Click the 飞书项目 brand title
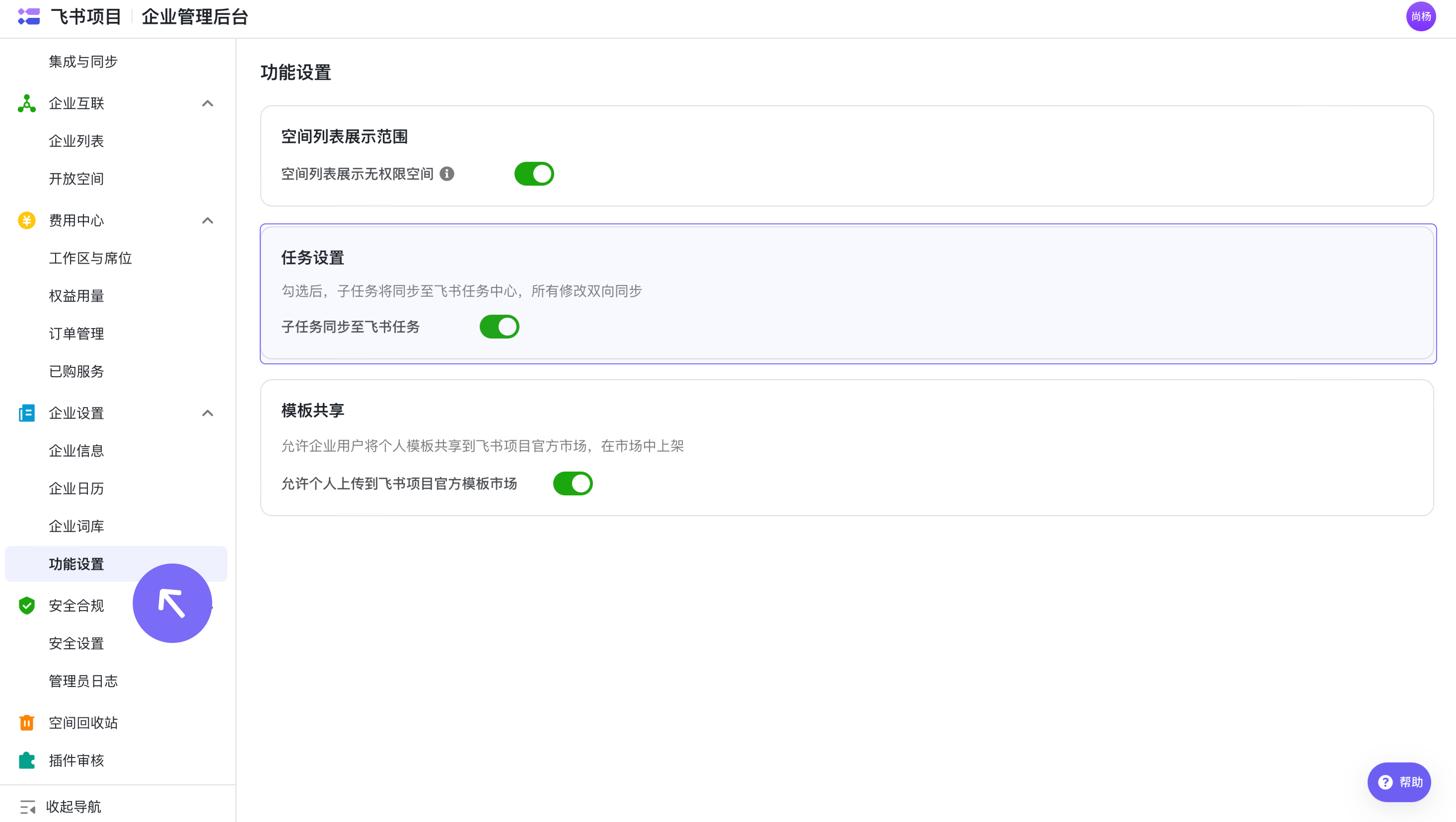The height and width of the screenshot is (822, 1456). point(86,17)
